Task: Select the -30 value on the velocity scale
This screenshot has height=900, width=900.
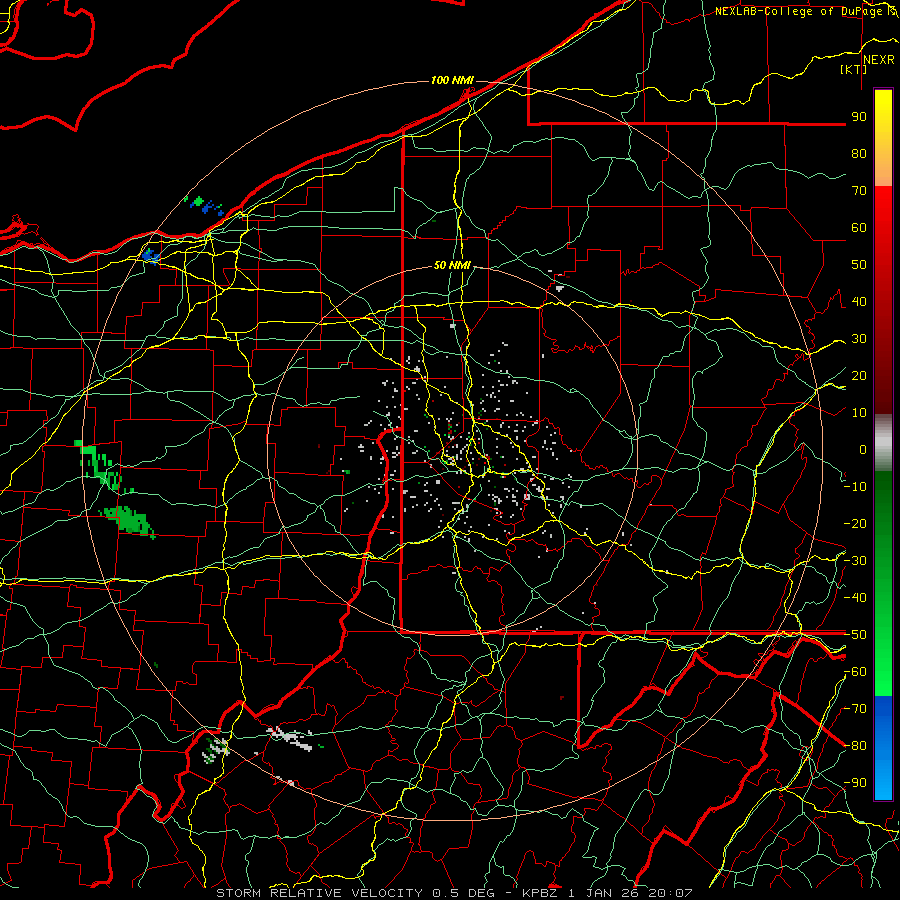Action: click(855, 561)
